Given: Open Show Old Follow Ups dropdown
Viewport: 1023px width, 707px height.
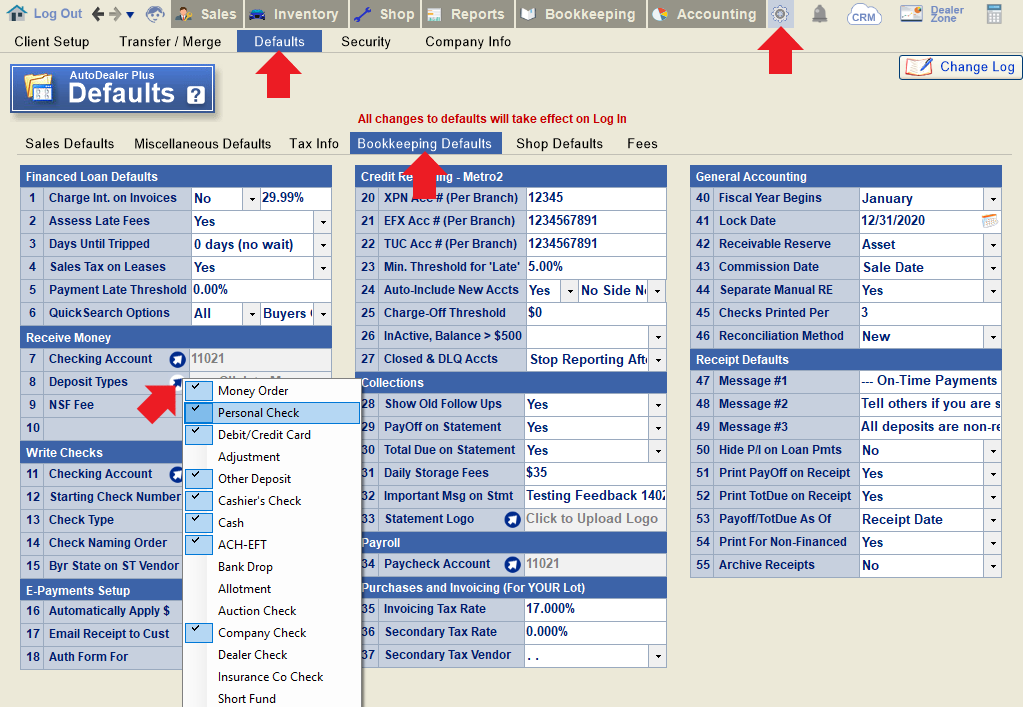Looking at the screenshot, I should (658, 404).
